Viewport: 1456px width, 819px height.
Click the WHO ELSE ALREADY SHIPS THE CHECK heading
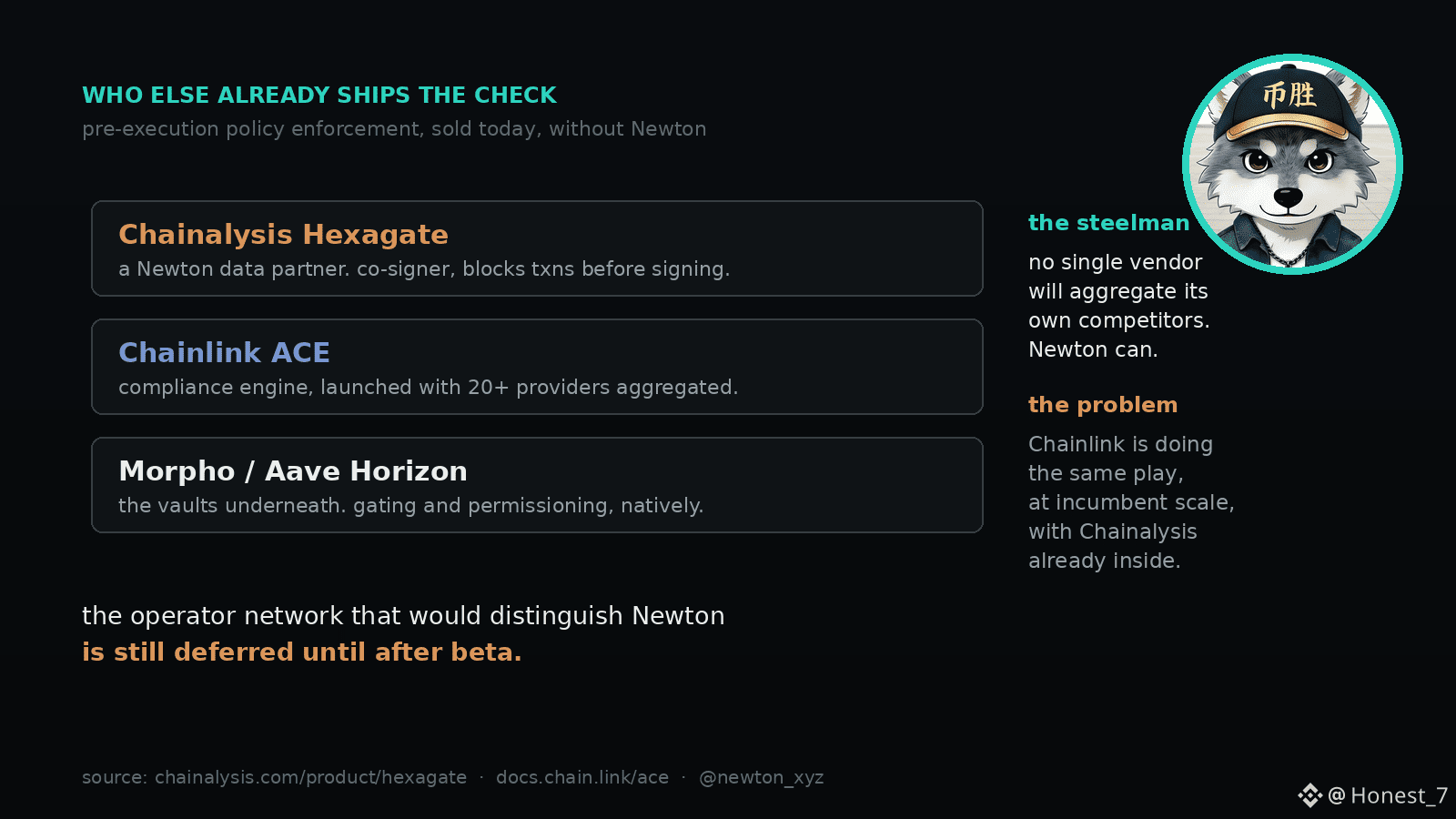tap(319, 96)
